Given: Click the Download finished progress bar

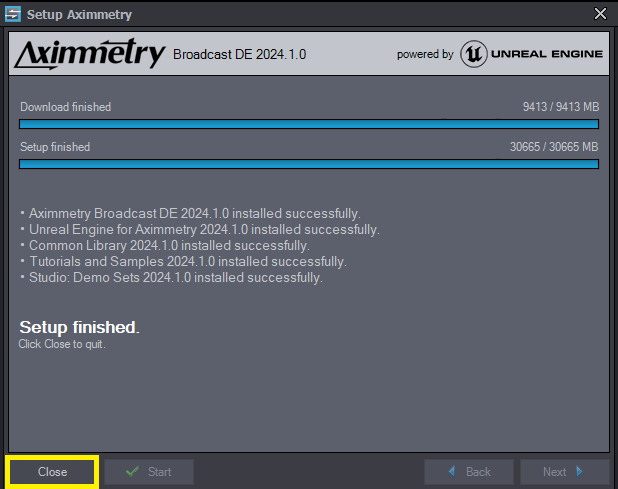Looking at the screenshot, I should pyautogui.click(x=309, y=124).
